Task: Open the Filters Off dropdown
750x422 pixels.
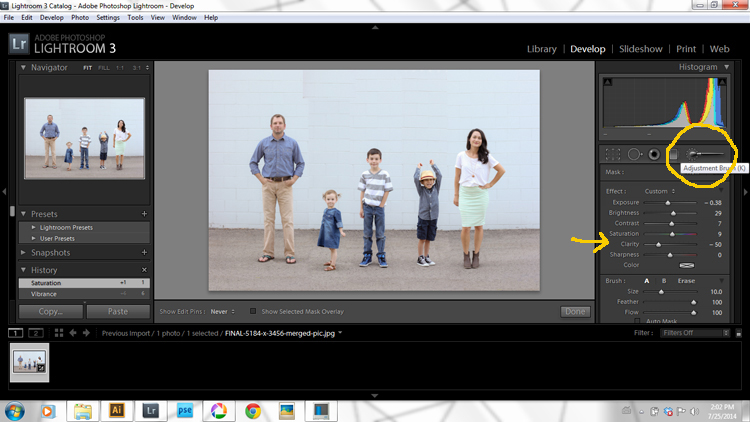Action: [695, 333]
